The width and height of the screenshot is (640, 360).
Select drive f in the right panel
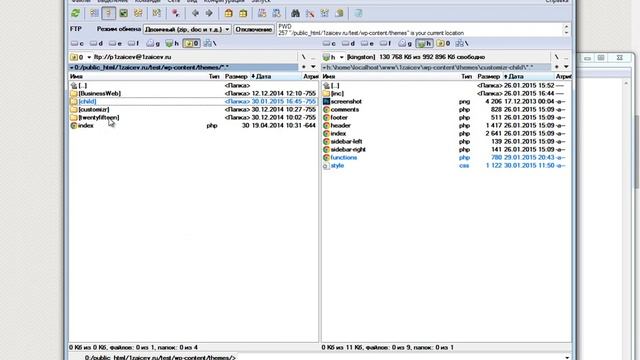385,43
